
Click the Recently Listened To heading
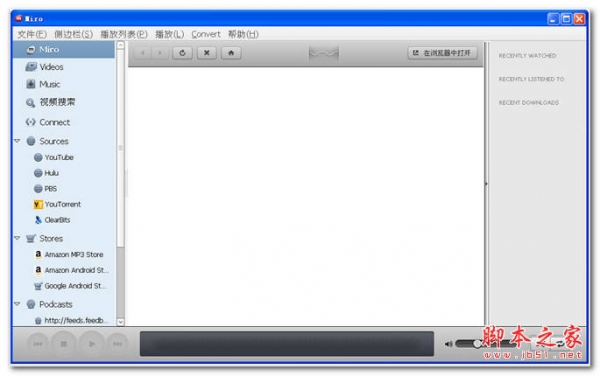tap(531, 79)
